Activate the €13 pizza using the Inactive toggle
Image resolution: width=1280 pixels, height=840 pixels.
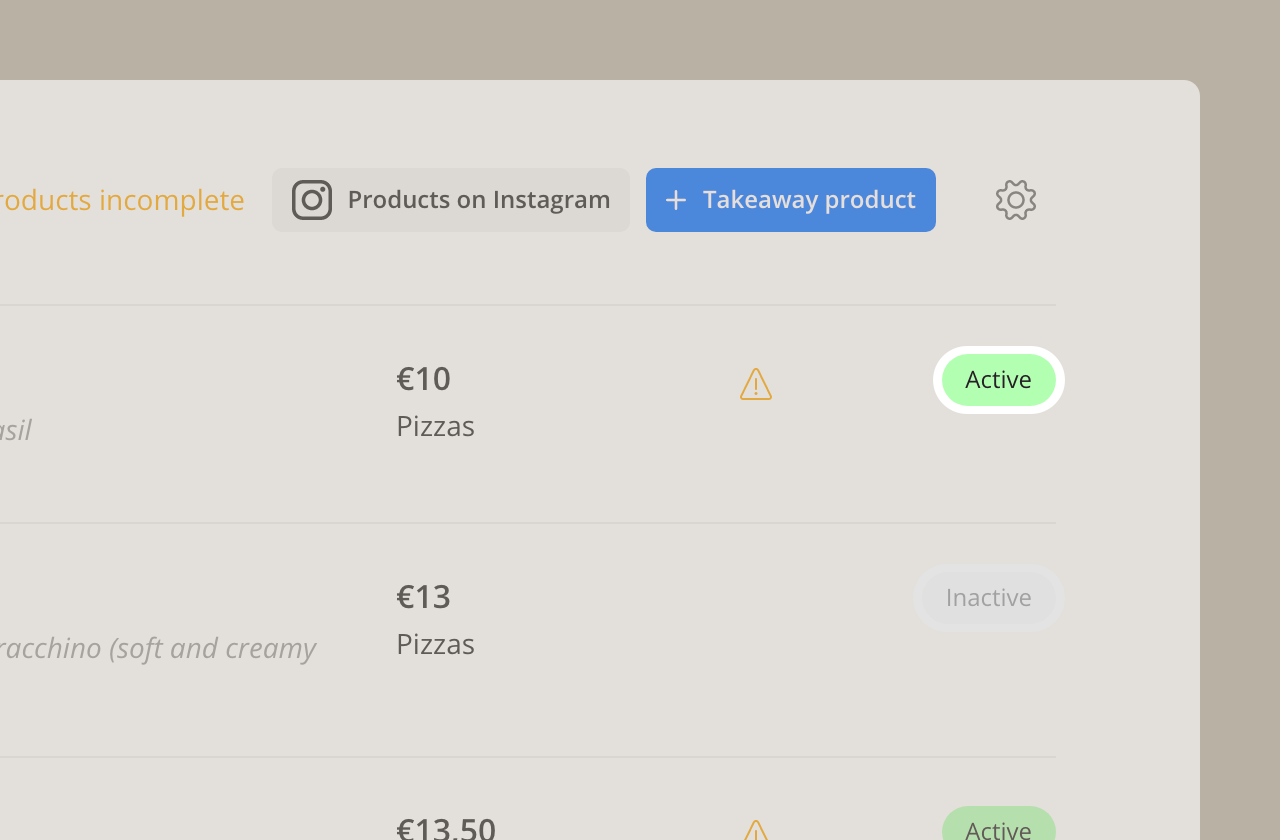coord(988,598)
